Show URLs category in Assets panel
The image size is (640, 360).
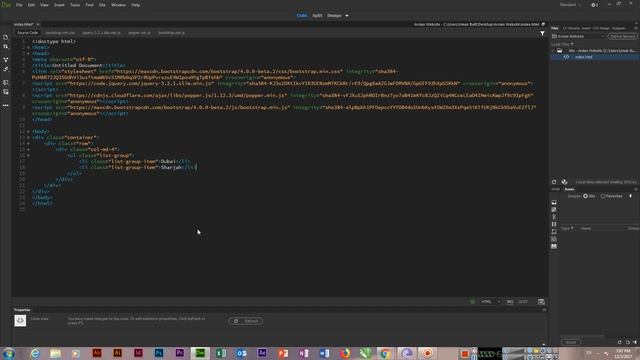coord(554,217)
